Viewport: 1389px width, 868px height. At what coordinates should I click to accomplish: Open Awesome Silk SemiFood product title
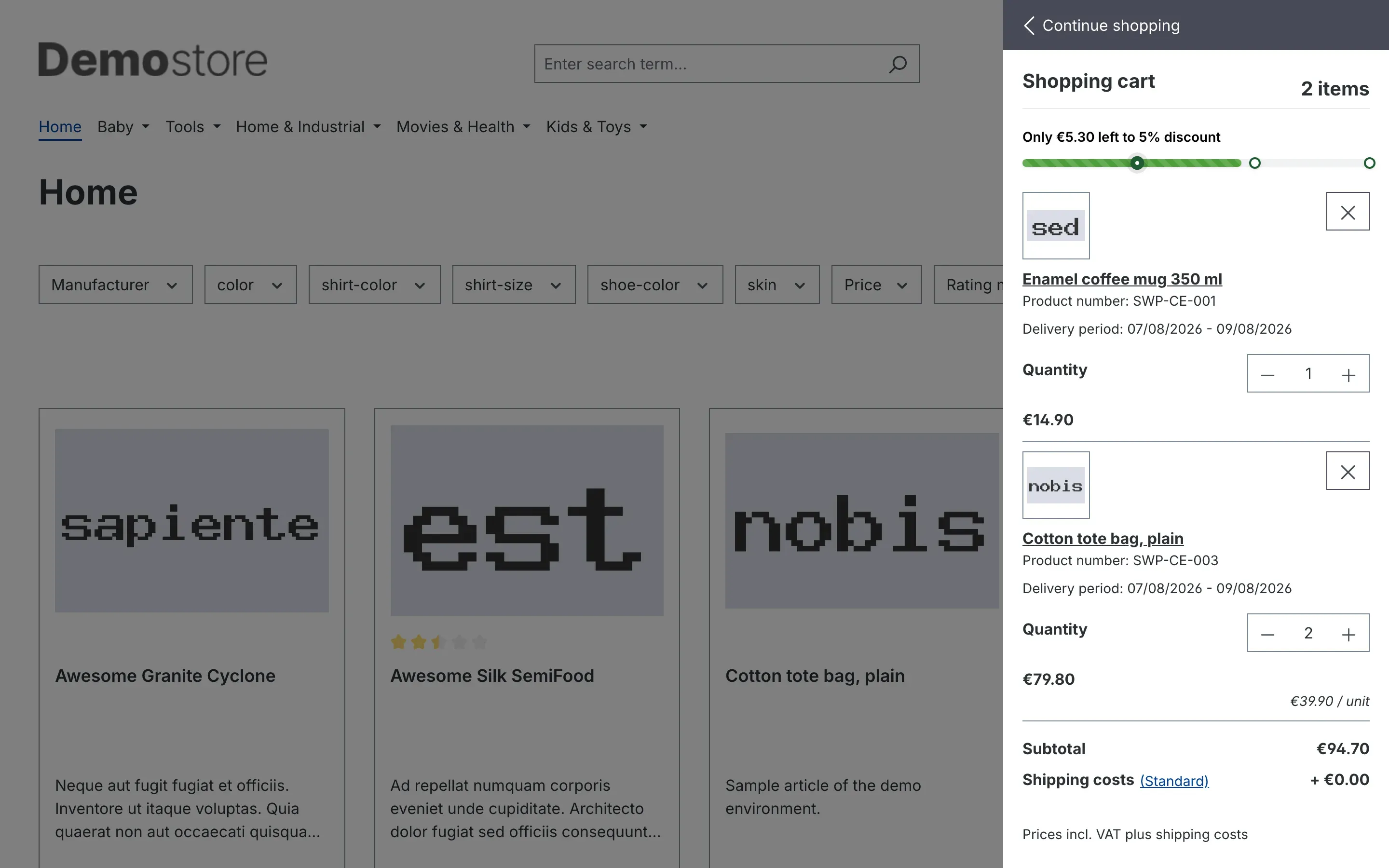pos(492,676)
